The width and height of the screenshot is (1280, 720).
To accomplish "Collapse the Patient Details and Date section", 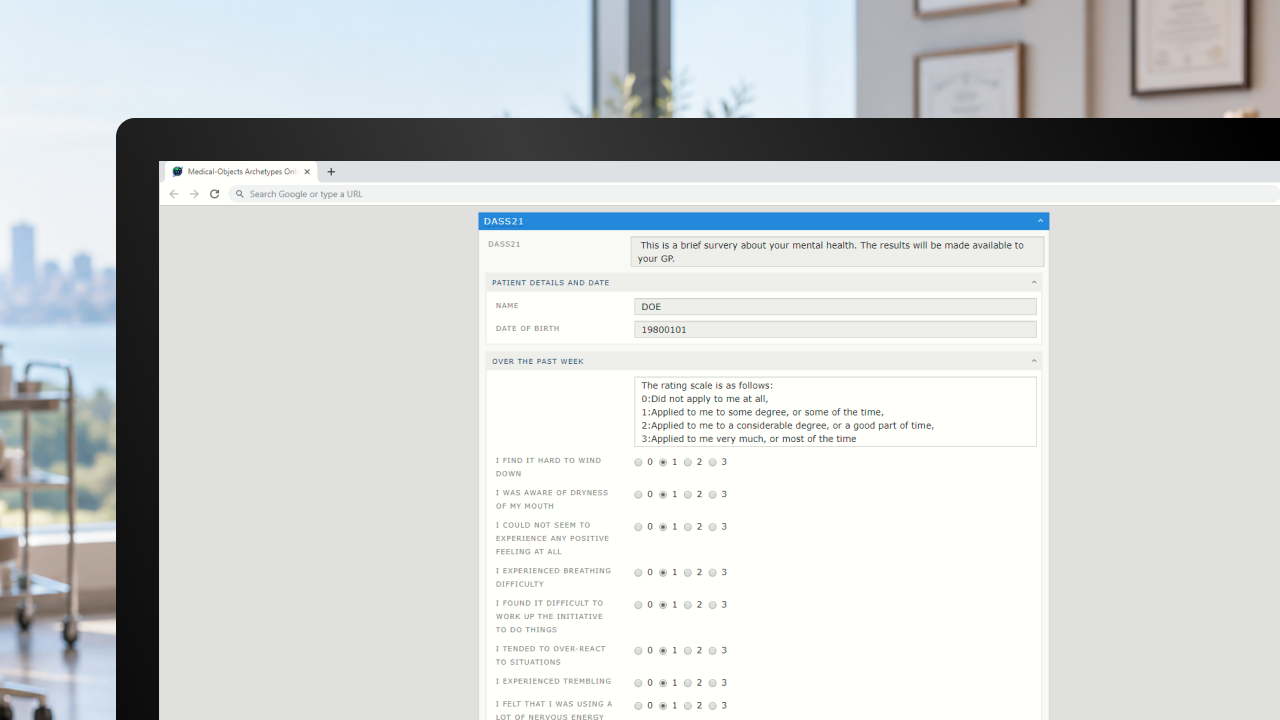I will point(1034,283).
